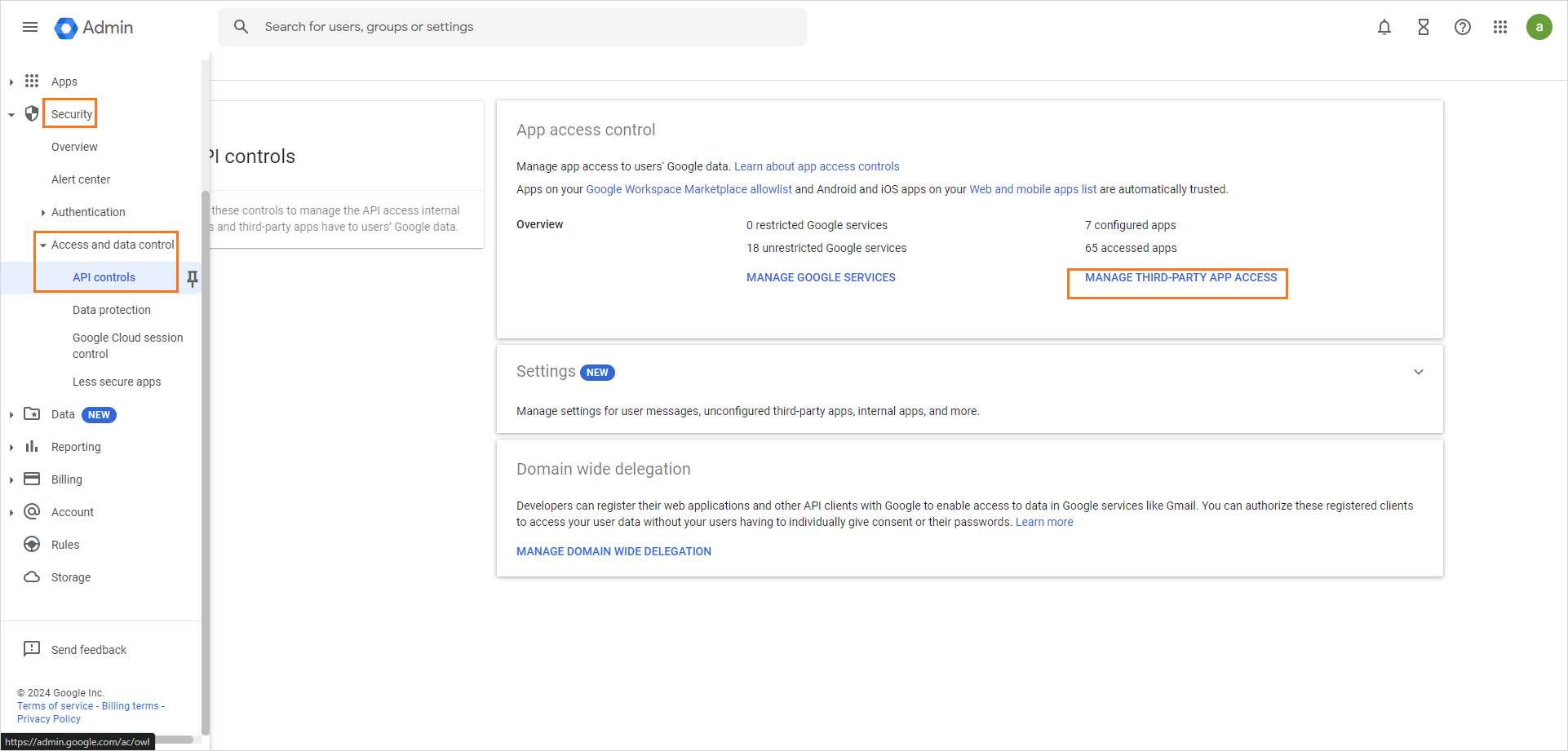Click MANAGE GOOGLE SERVICES
The image size is (1568, 751).
821,277
